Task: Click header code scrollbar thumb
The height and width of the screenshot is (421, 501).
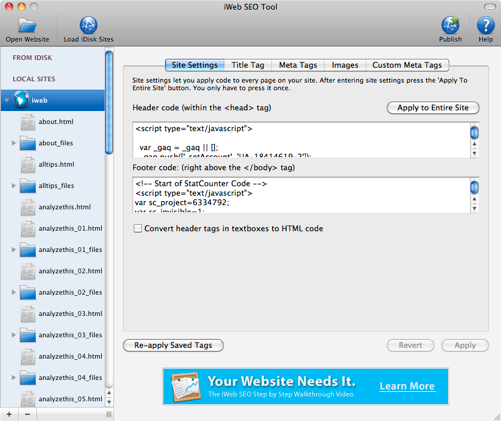Action: [x=474, y=132]
